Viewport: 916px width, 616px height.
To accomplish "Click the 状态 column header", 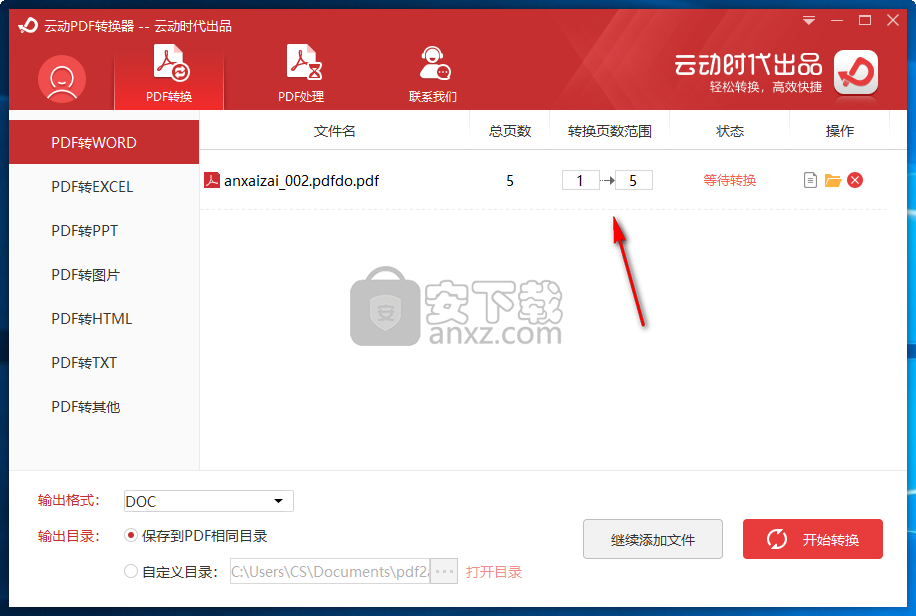I will [730, 131].
